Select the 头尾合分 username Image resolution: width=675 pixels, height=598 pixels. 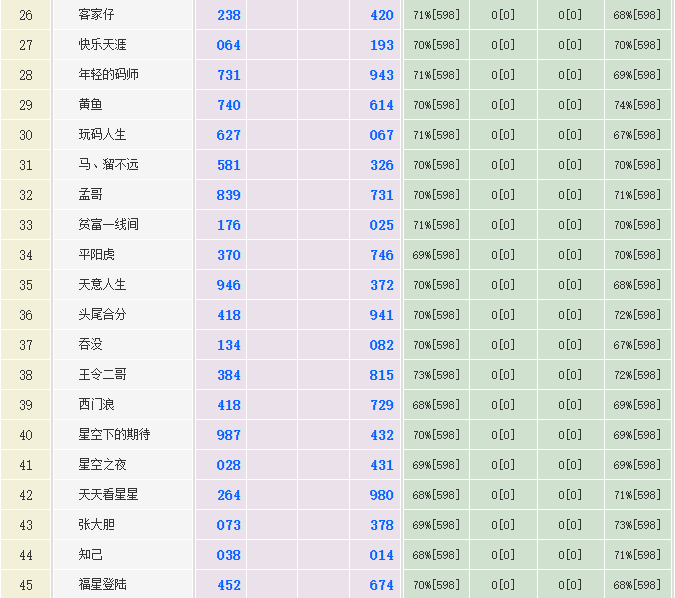click(x=102, y=315)
